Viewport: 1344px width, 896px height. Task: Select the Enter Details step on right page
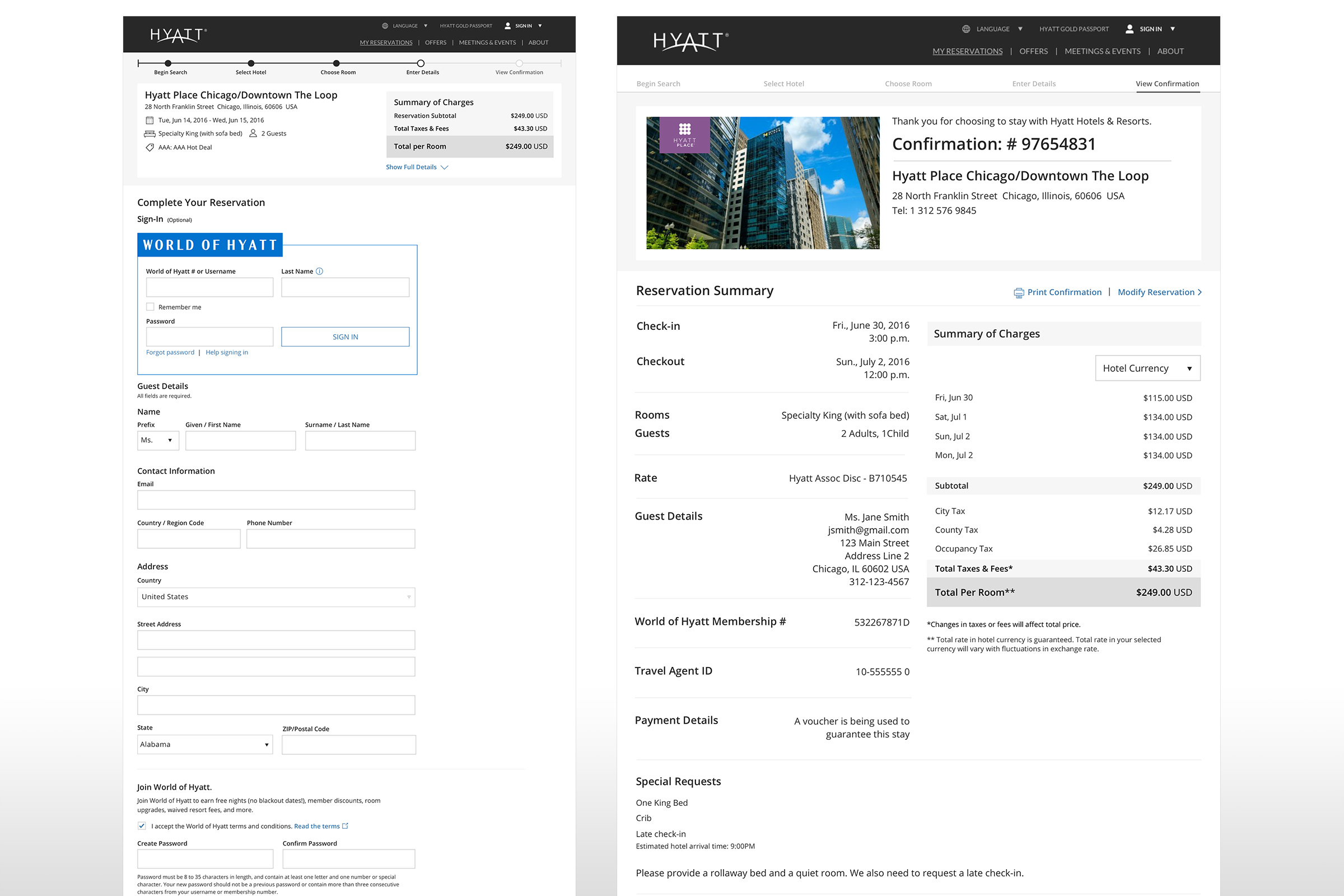tap(1034, 84)
